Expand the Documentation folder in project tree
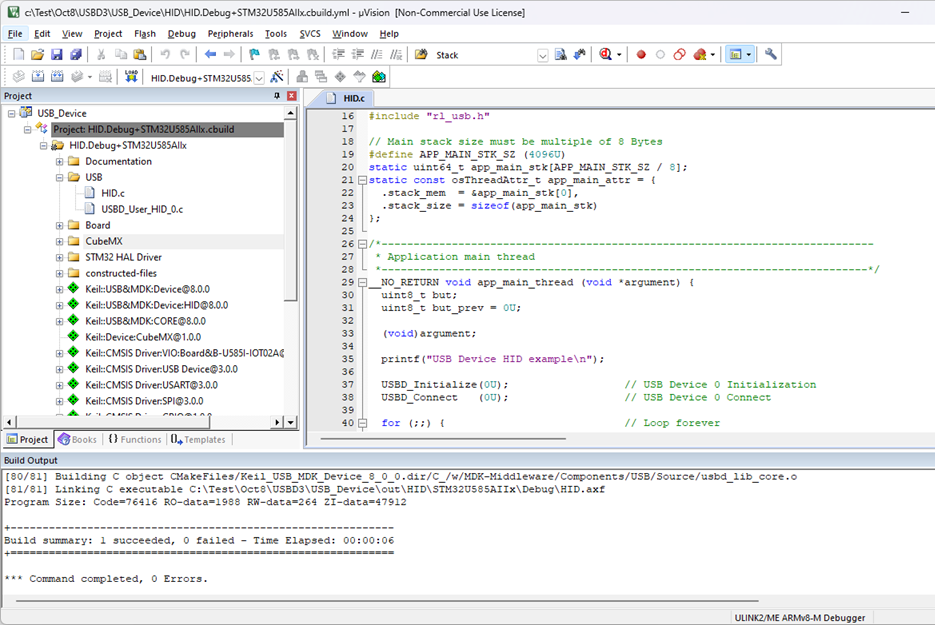935x625 pixels. 60,161
